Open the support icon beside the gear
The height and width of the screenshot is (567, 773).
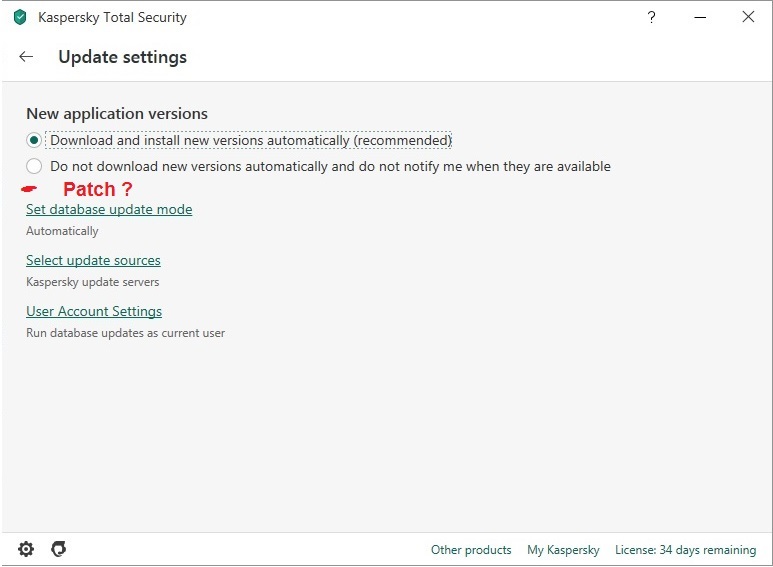click(x=59, y=549)
